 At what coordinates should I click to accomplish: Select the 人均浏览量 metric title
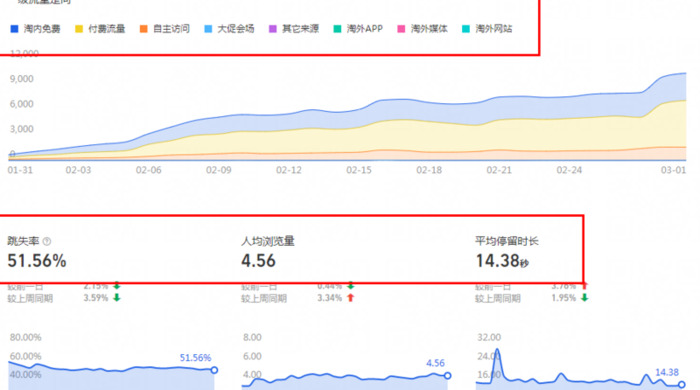tap(268, 241)
